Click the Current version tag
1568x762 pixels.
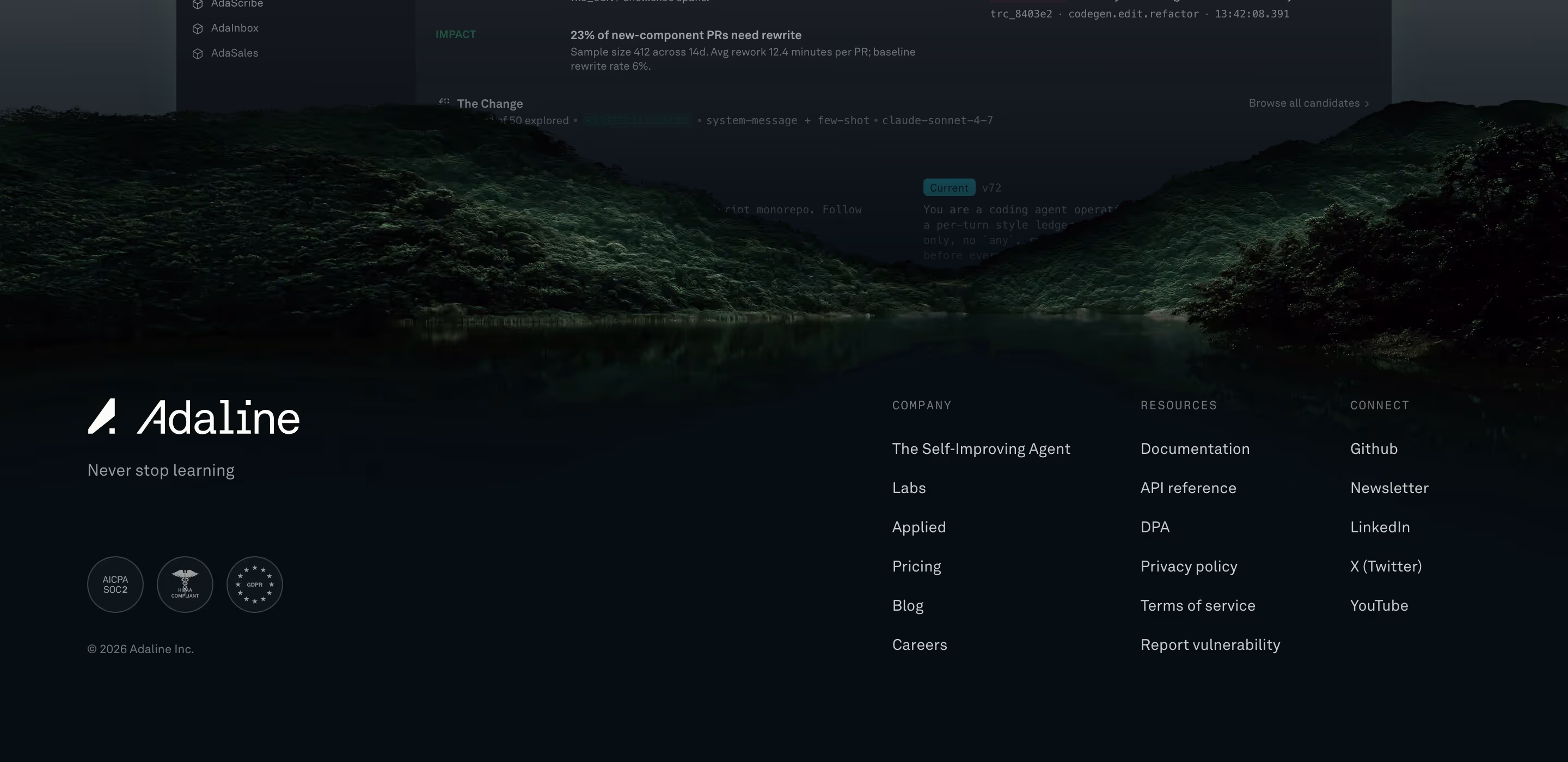tap(949, 187)
